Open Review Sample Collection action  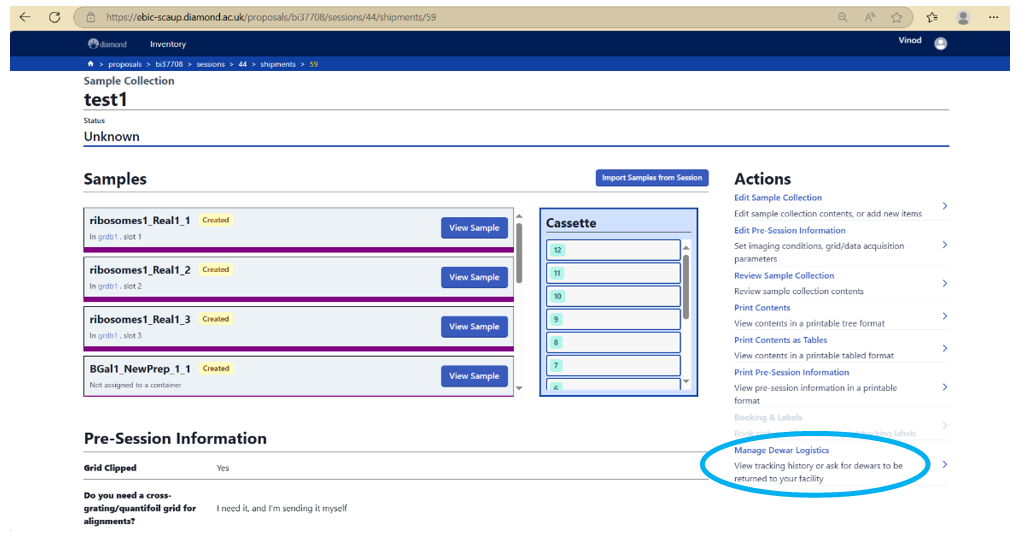point(784,276)
